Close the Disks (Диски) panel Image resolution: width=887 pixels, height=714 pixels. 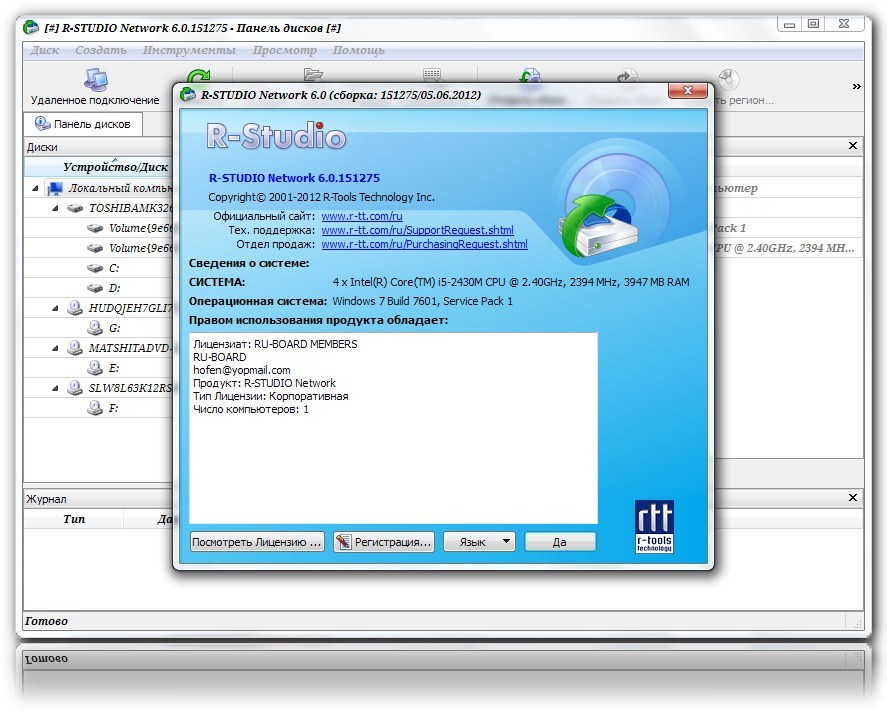pyautogui.click(x=852, y=146)
